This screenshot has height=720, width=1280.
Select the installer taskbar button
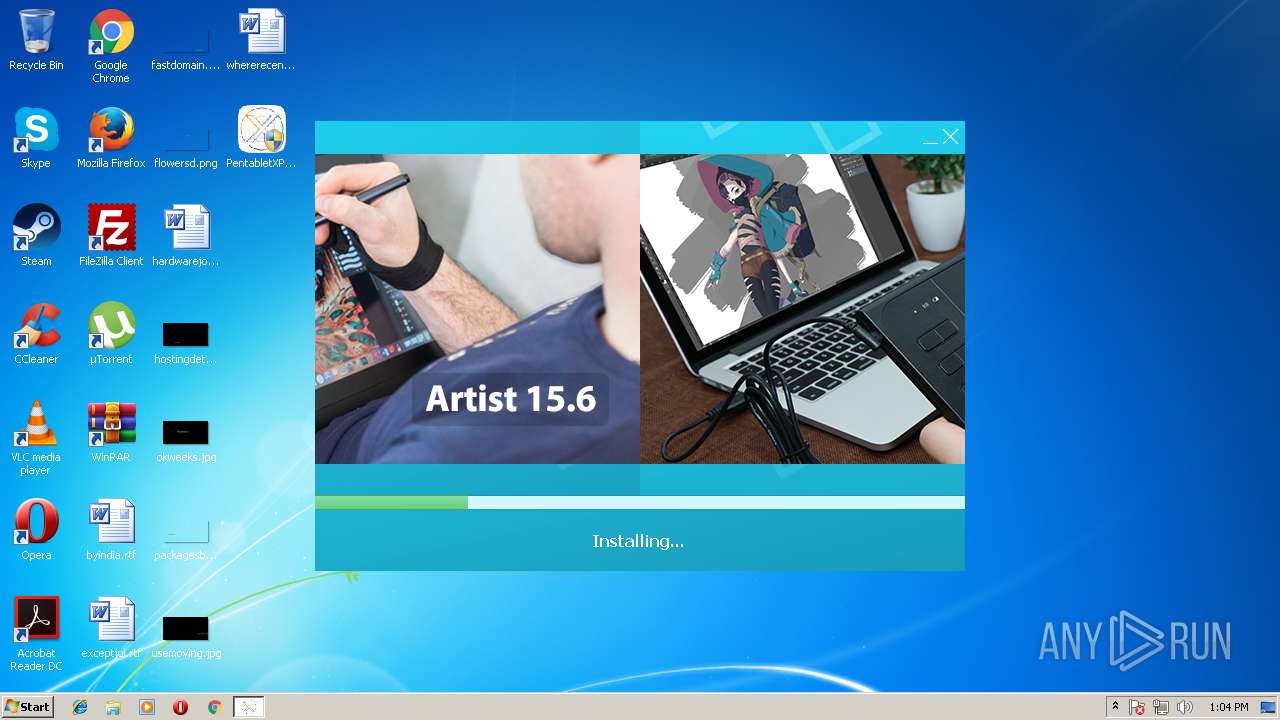tap(248, 707)
